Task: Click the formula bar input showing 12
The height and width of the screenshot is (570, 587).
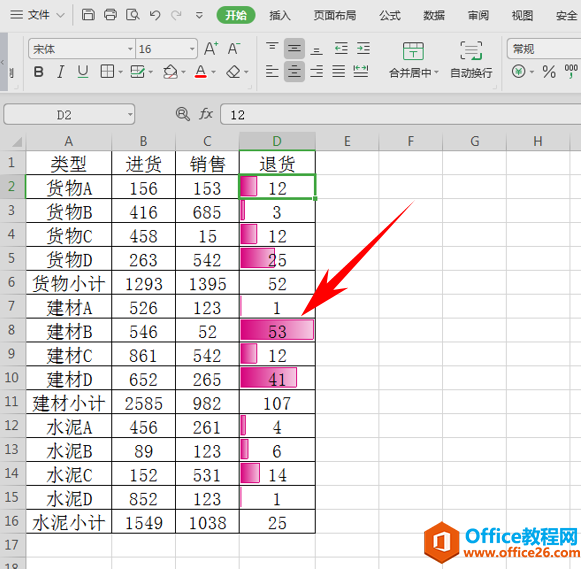Action: 401,114
